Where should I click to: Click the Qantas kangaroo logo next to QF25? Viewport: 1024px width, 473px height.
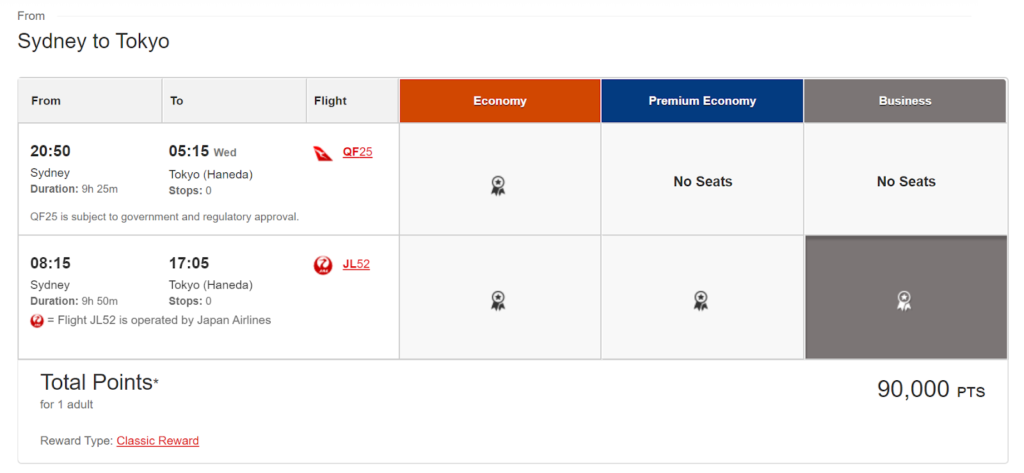(323, 154)
